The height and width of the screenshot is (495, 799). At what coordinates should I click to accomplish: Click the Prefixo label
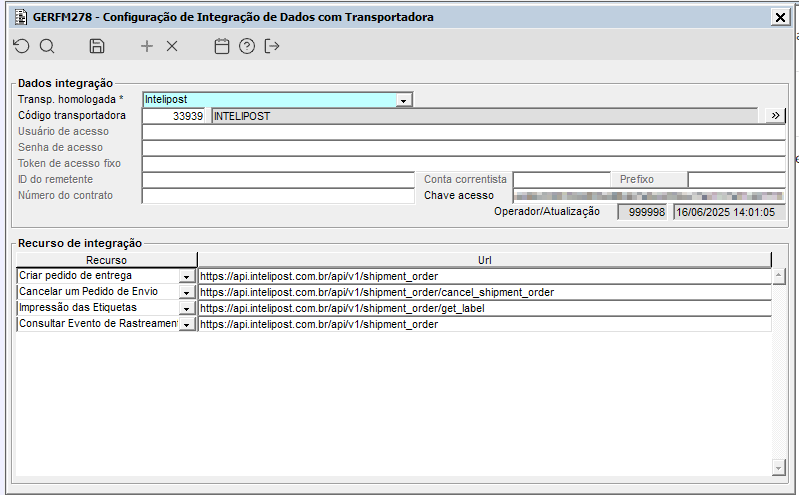tap(636, 179)
